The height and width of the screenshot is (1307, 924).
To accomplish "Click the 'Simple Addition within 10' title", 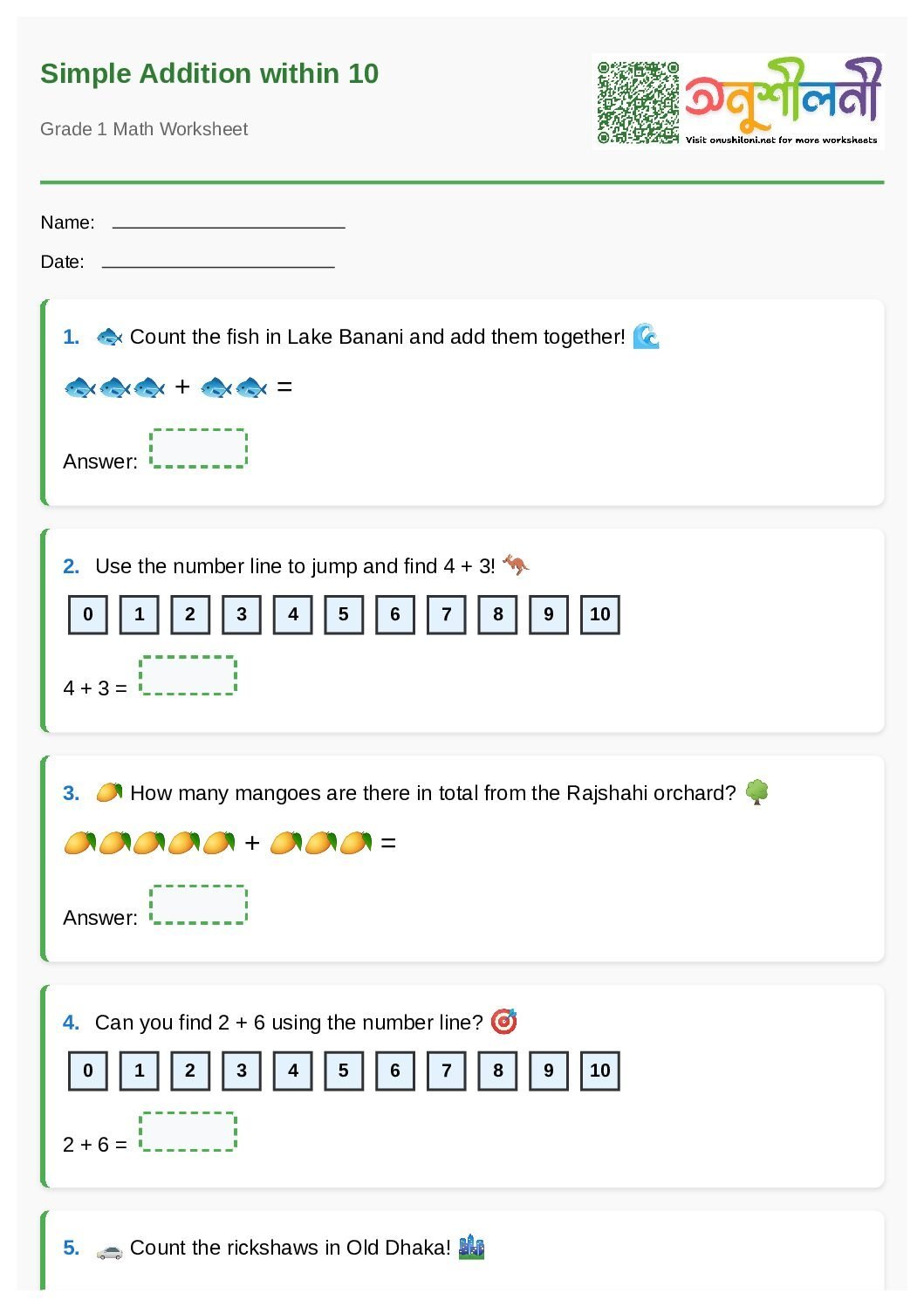I will coord(209,74).
